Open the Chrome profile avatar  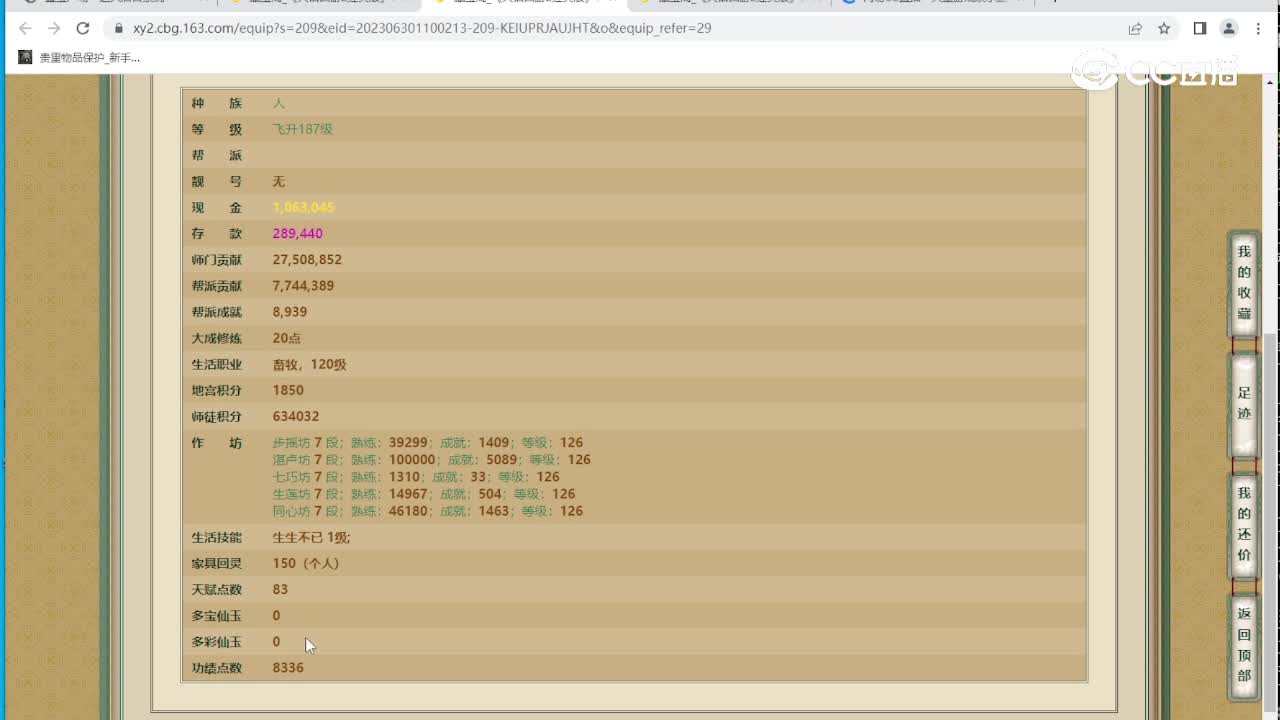1229,28
